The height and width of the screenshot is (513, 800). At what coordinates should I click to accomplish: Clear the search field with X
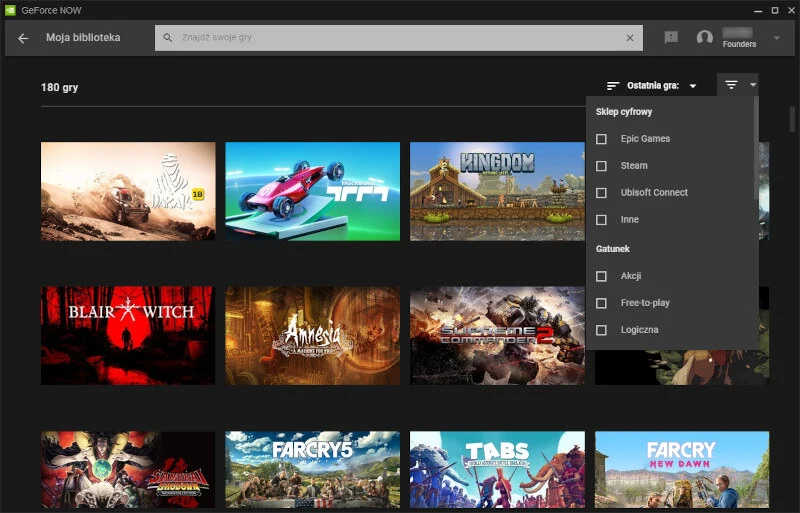[630, 38]
